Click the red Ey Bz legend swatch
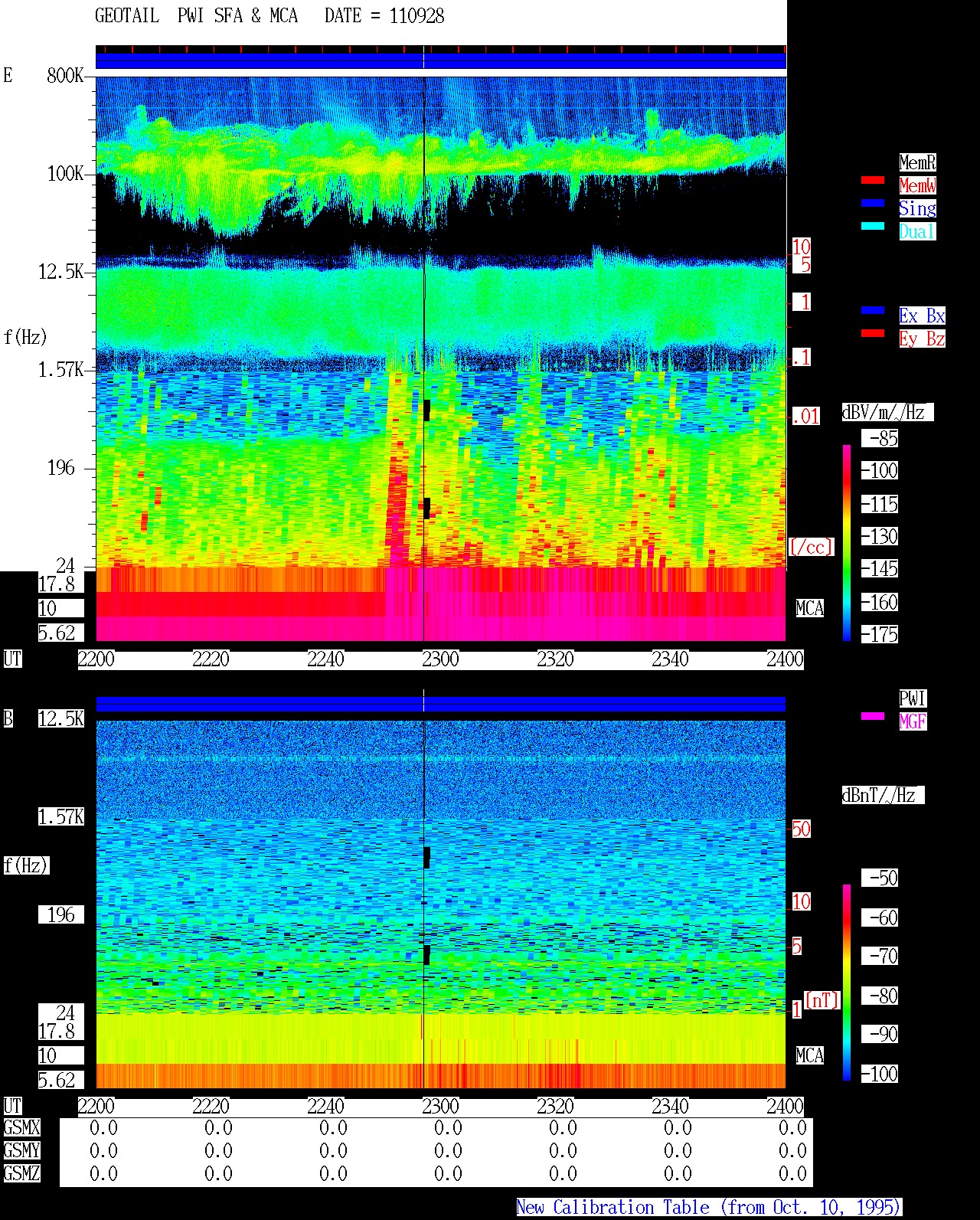Image resolution: width=980 pixels, height=1220 pixels. (873, 333)
